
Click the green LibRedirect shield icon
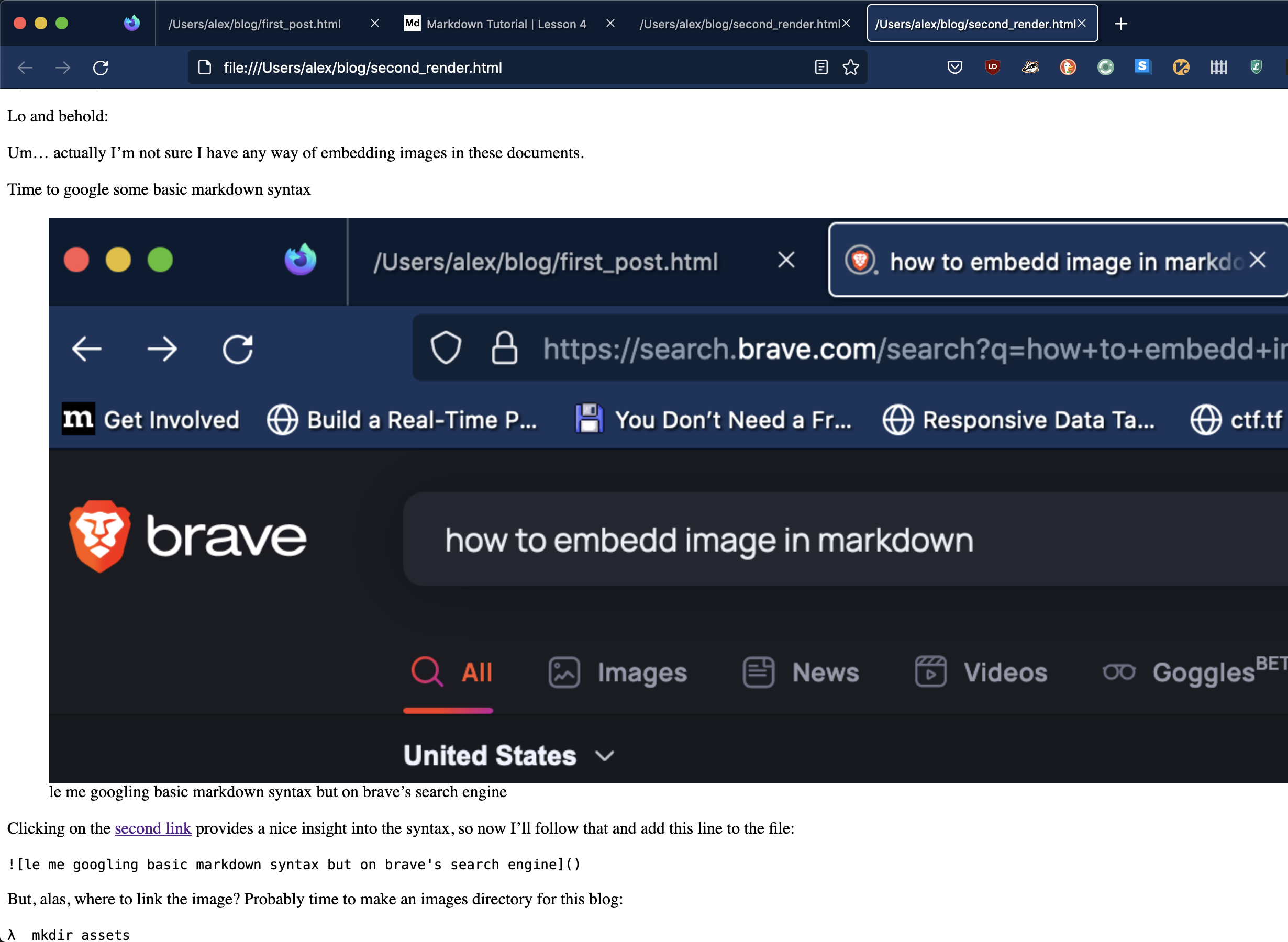[x=1256, y=68]
